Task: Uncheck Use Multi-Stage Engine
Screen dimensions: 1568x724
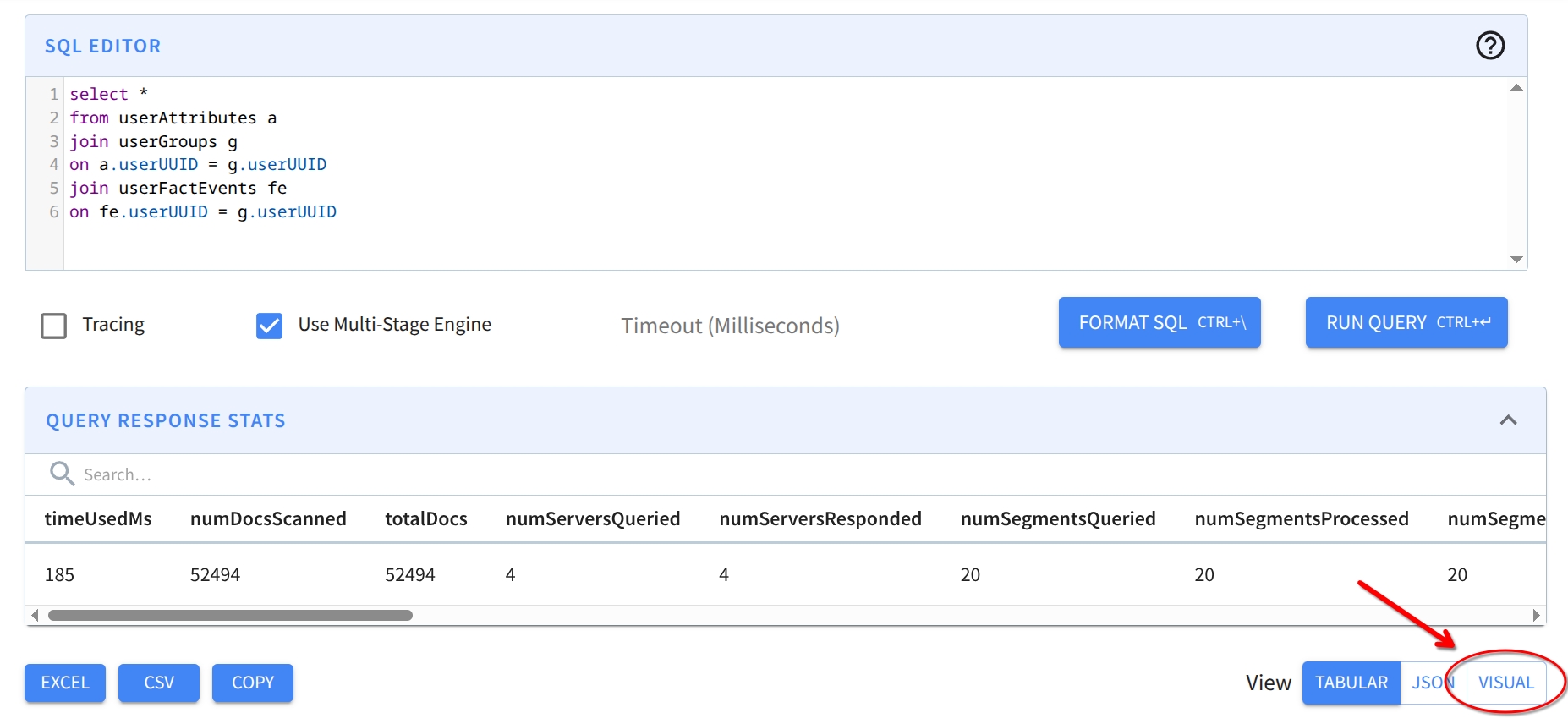Action: pos(269,326)
